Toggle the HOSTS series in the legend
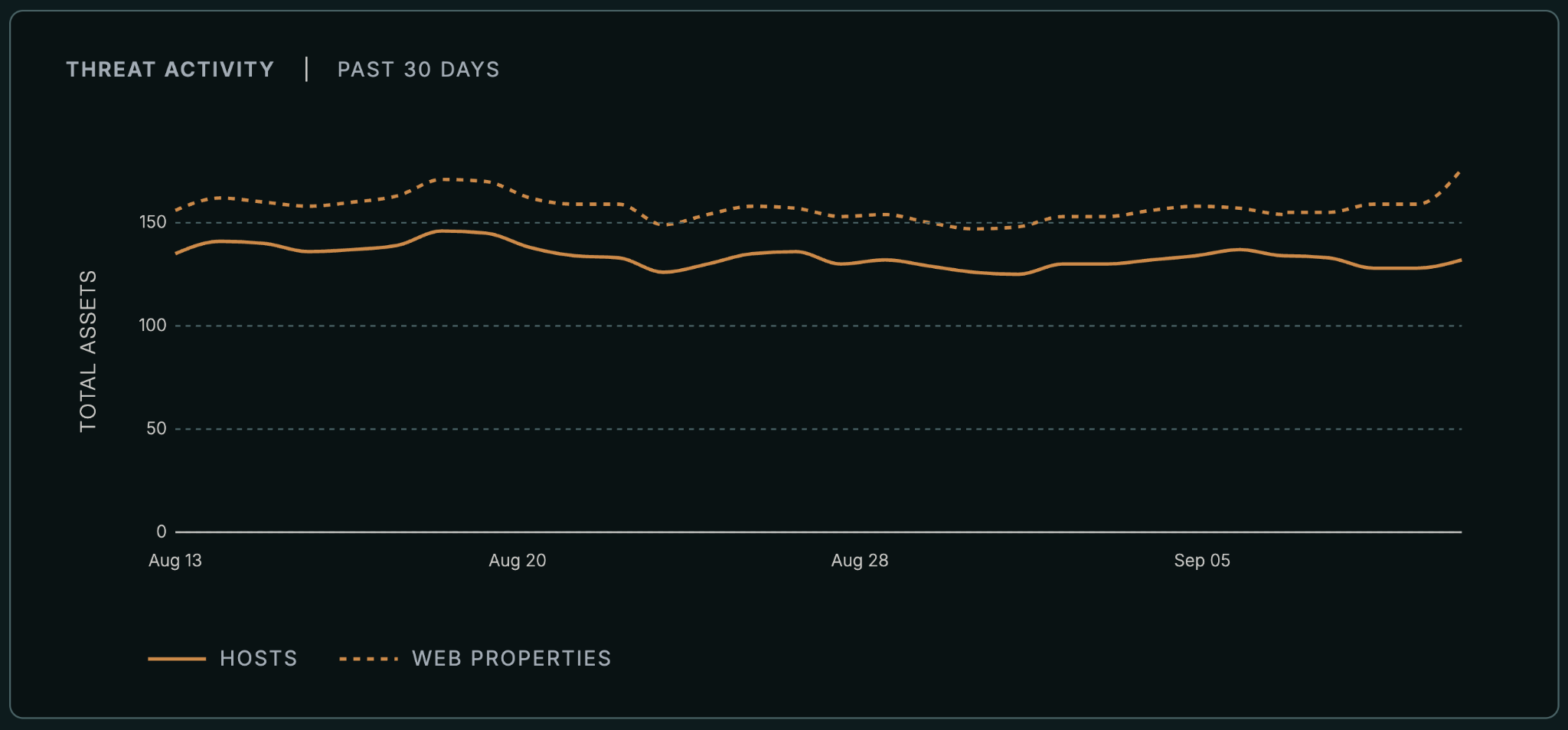 [x=223, y=658]
